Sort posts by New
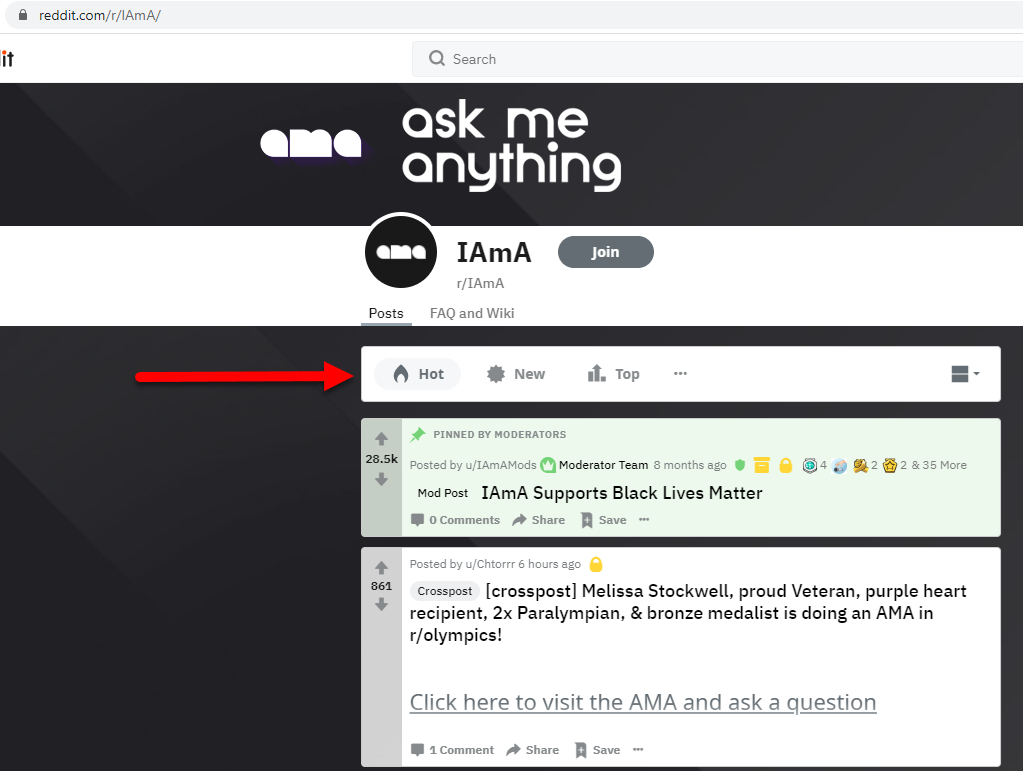The height and width of the screenshot is (771, 1023). pos(515,374)
